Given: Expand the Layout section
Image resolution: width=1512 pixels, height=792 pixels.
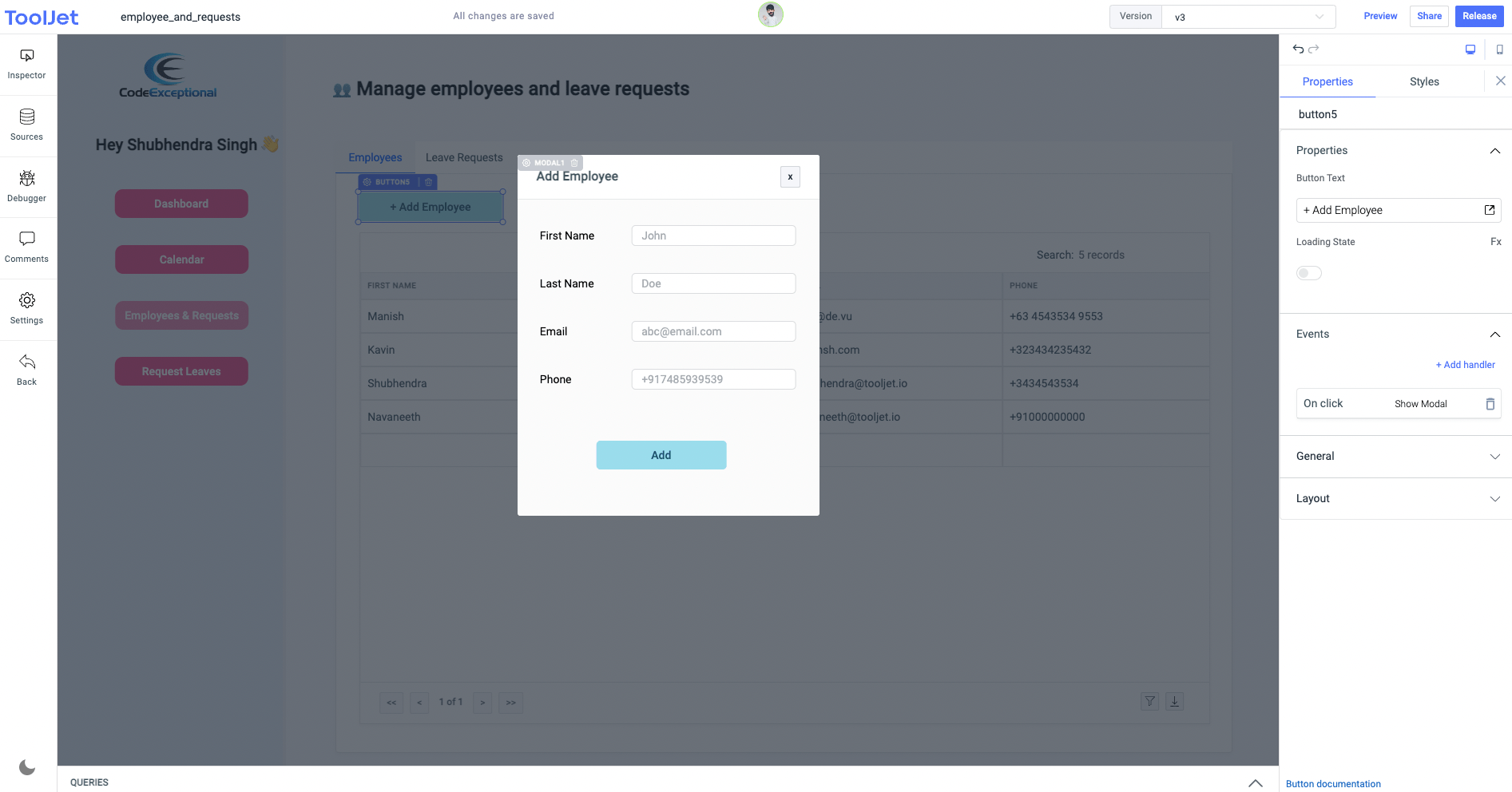Looking at the screenshot, I should tap(1395, 498).
